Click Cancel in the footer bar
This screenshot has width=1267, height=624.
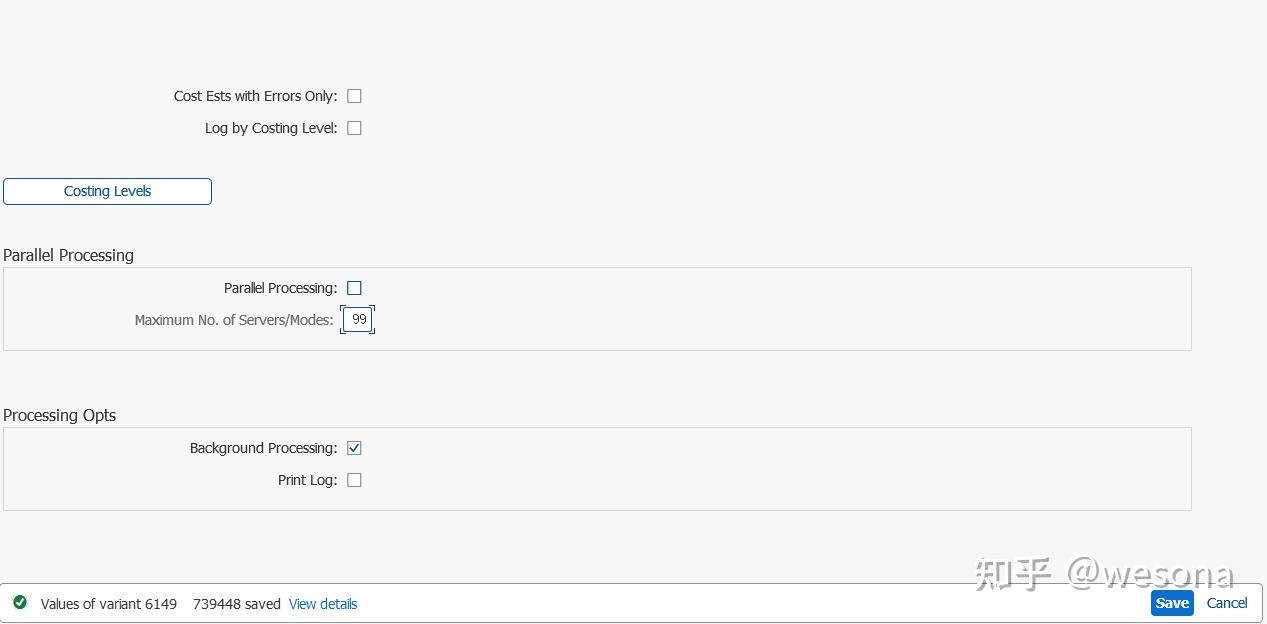point(1226,603)
